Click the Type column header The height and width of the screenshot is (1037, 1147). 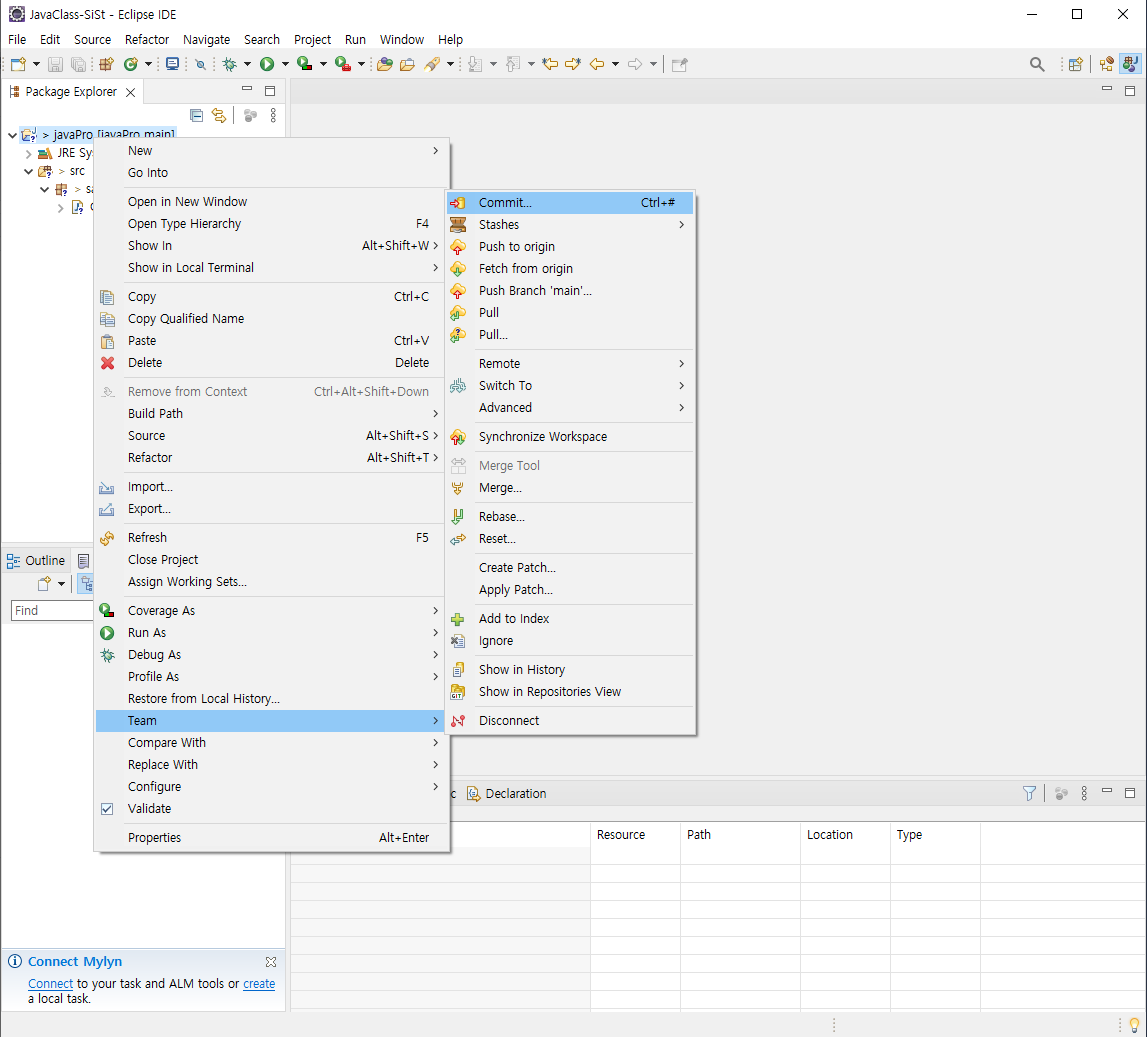[x=936, y=834]
